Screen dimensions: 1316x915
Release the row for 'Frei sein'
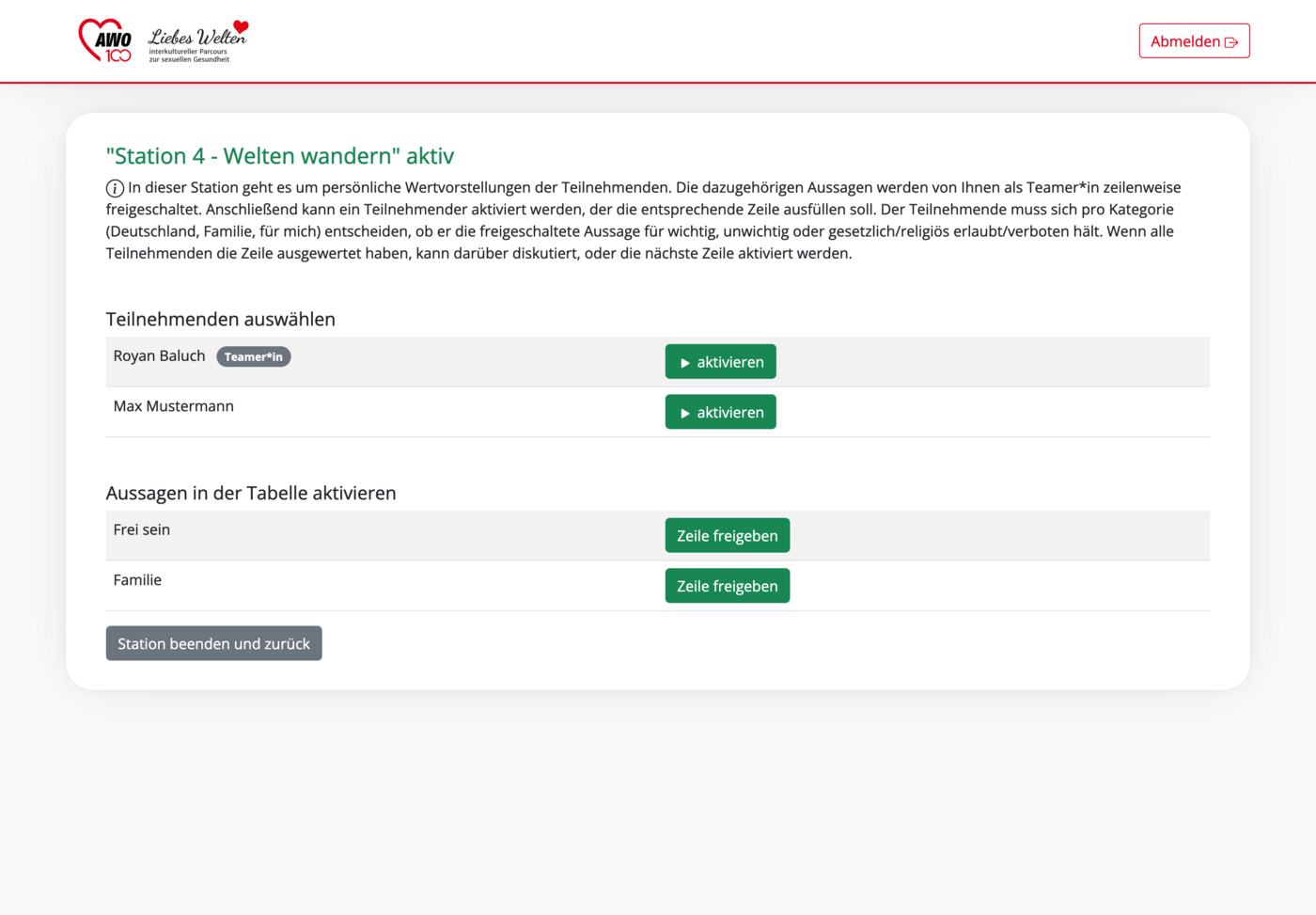click(x=727, y=536)
